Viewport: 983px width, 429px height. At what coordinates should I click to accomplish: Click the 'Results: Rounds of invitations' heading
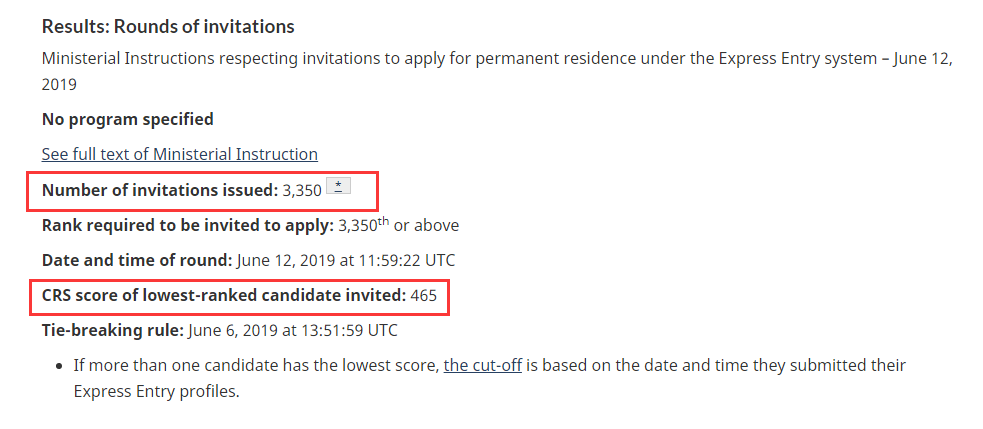pyautogui.click(x=168, y=26)
